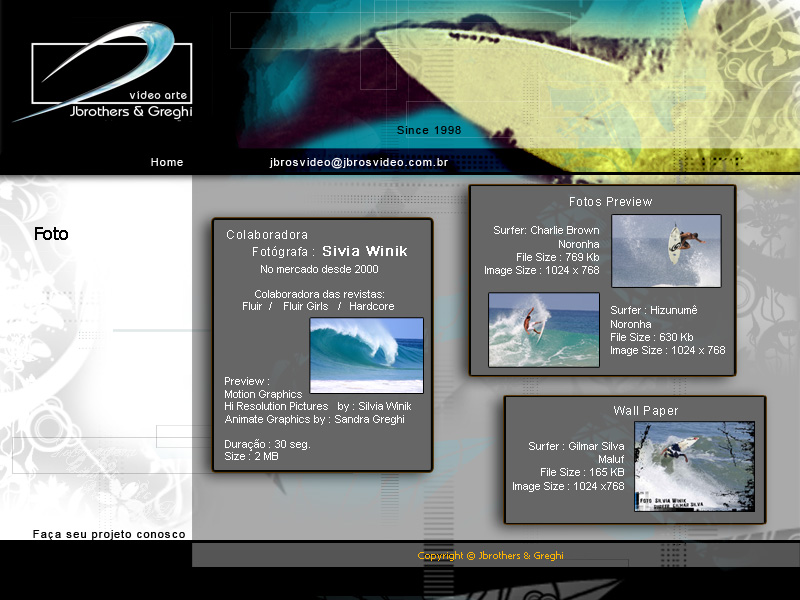Open Charlie Brown surfer photo thumbnail

pyautogui.click(x=666, y=251)
